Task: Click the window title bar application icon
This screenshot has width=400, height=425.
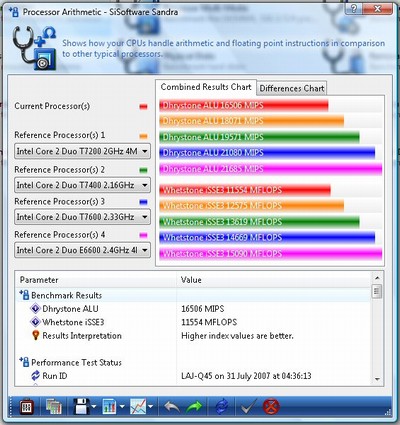Action: click(14, 12)
